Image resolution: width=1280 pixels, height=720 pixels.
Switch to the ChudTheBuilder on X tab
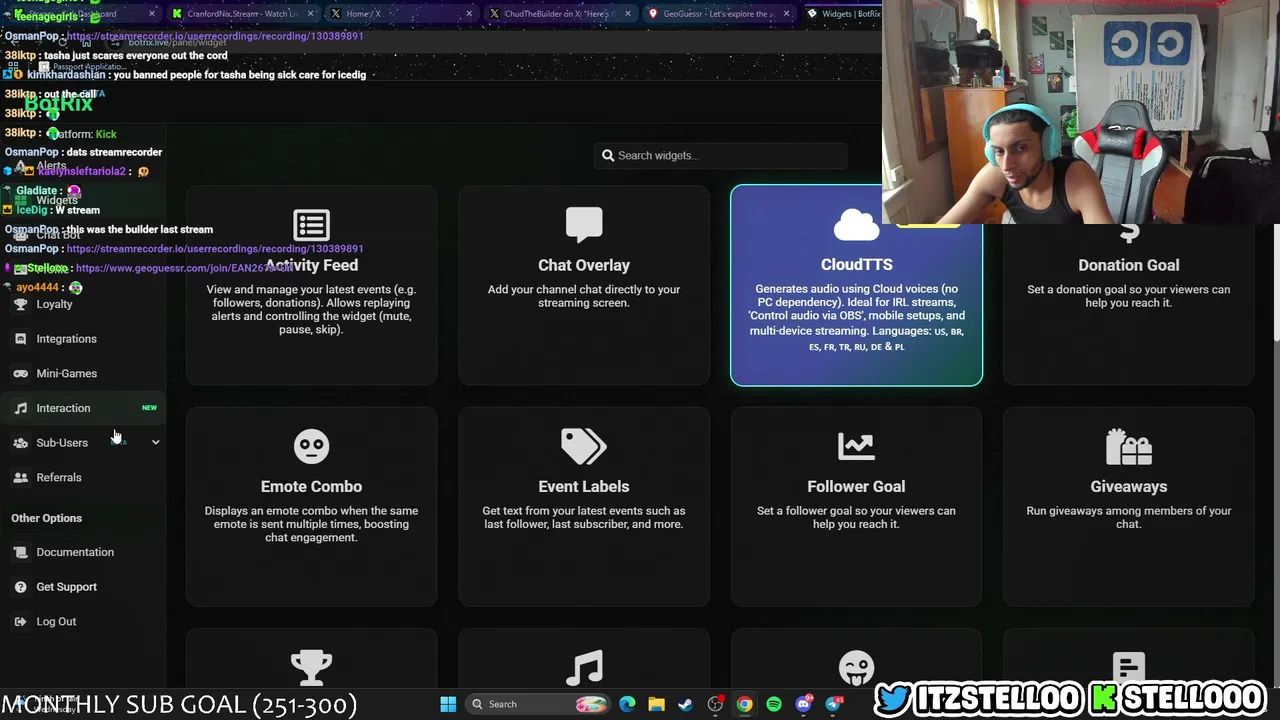point(560,13)
